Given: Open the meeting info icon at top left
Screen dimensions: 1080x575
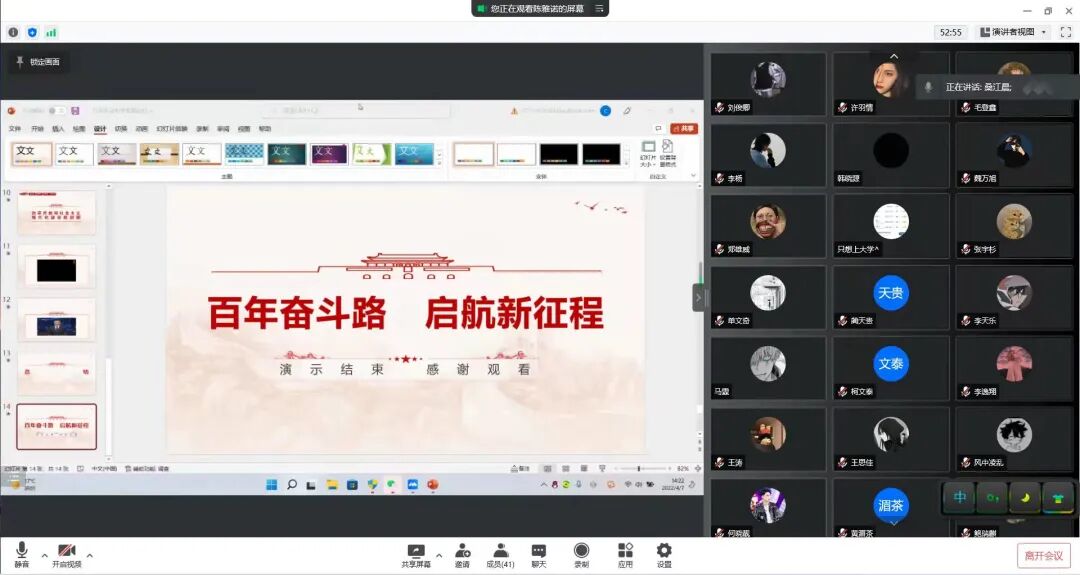Looking at the screenshot, I should click(x=13, y=32).
